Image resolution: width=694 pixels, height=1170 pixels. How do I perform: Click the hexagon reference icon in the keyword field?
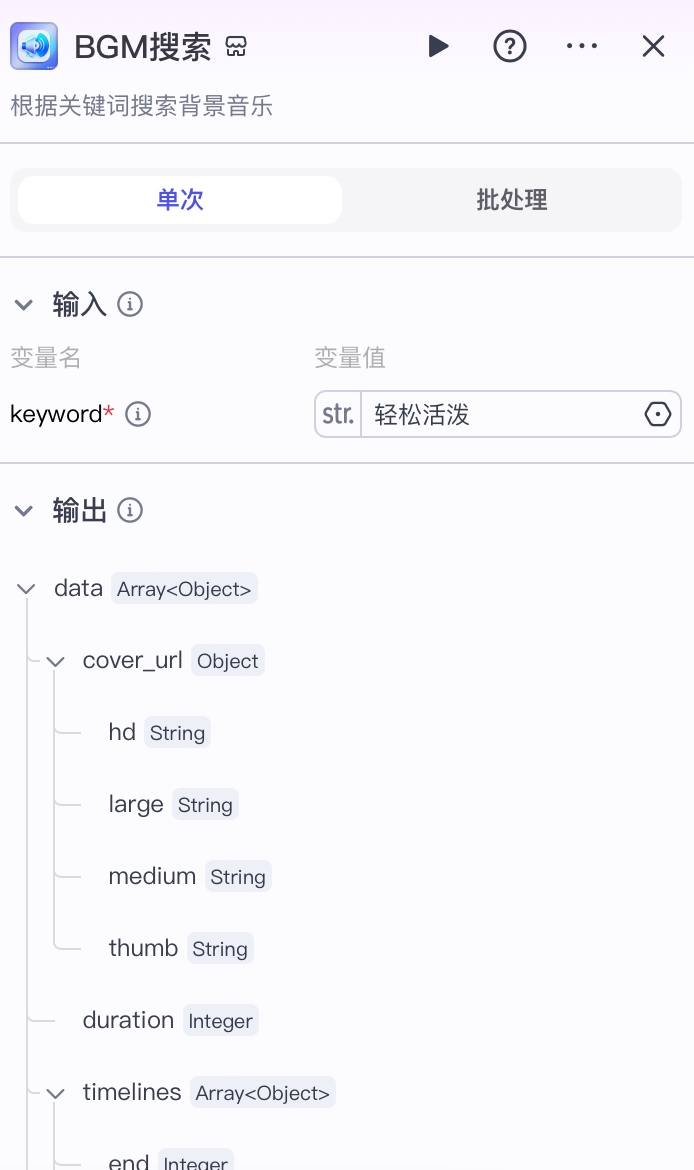click(658, 414)
